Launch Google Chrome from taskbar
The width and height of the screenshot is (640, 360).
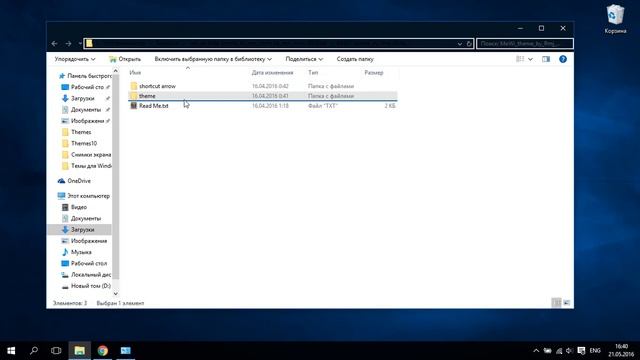point(103,351)
